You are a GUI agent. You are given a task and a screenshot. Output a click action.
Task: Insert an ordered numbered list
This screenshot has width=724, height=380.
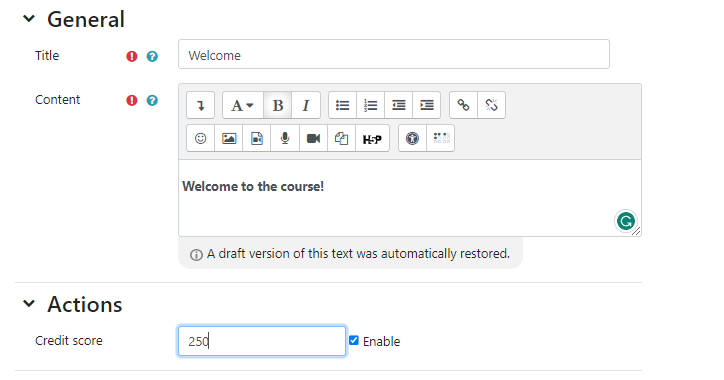click(370, 105)
